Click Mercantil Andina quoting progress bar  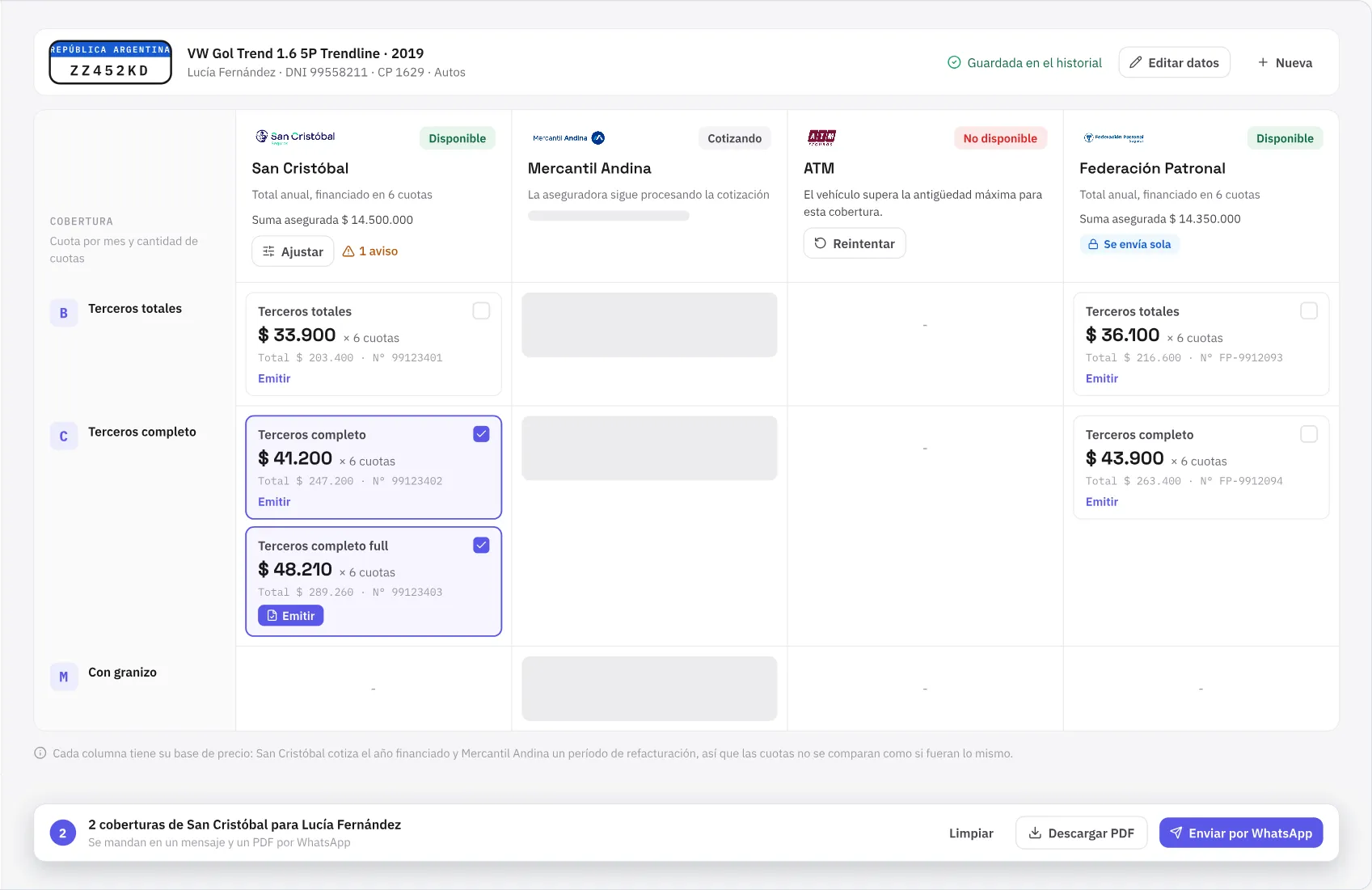pyautogui.click(x=609, y=216)
